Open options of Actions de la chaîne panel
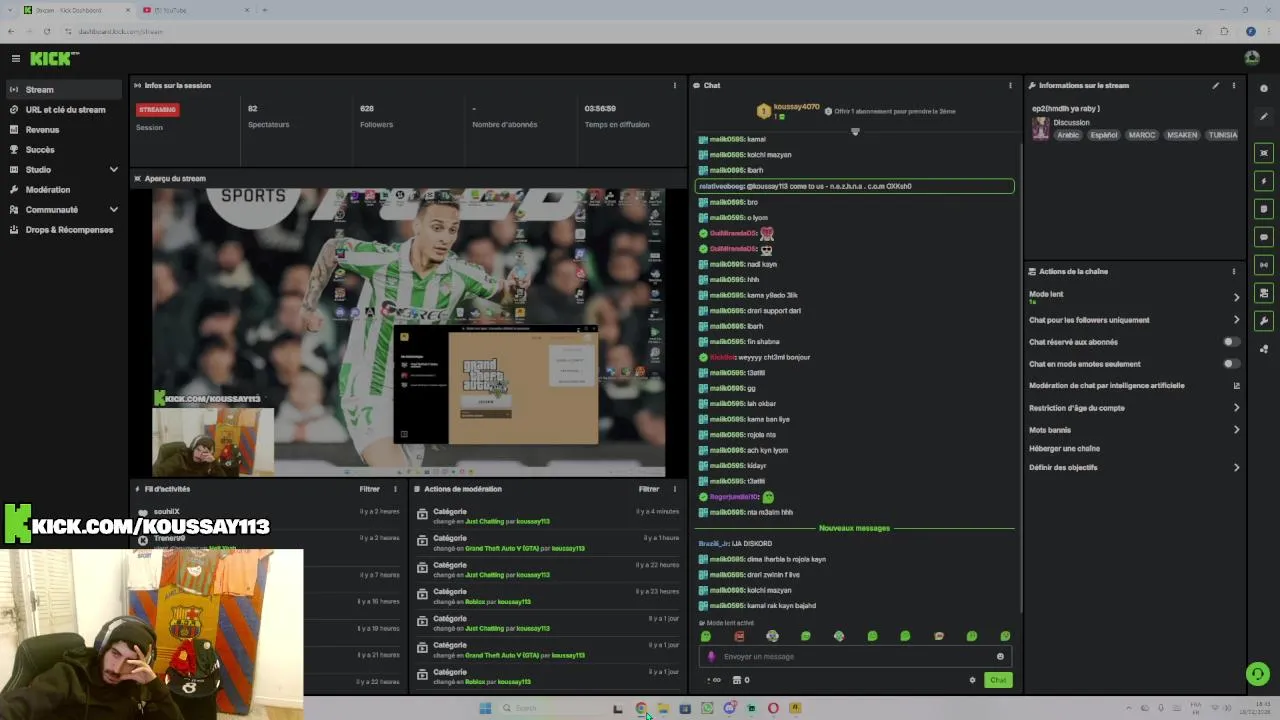1280x720 pixels. 1233,271
